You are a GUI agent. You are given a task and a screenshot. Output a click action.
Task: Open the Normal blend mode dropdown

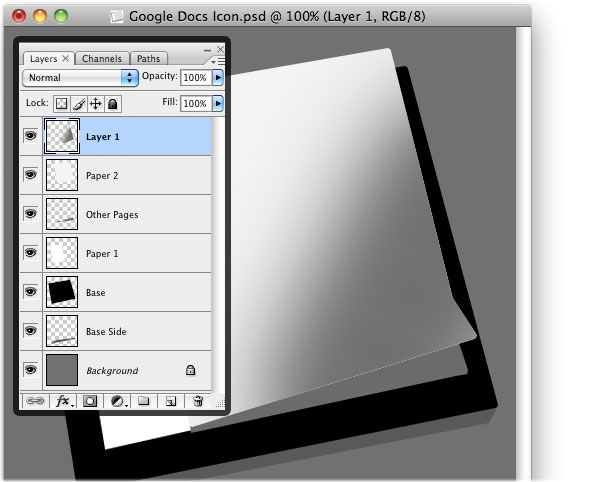tap(80, 78)
